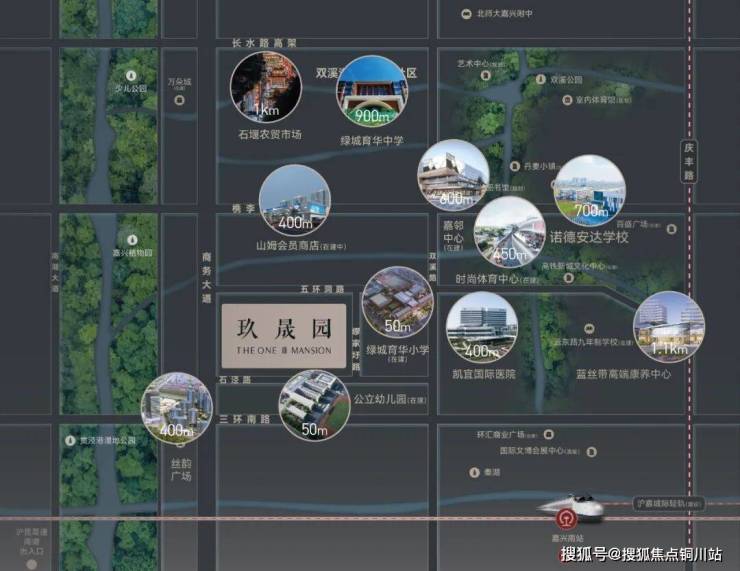Click the high-speed train illustration
Screen dimensions: 740x571
[x=571, y=508]
